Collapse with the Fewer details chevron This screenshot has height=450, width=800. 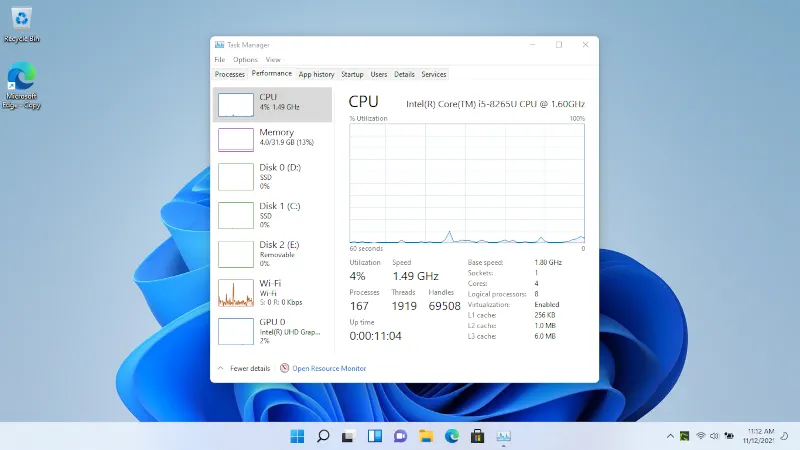point(220,368)
